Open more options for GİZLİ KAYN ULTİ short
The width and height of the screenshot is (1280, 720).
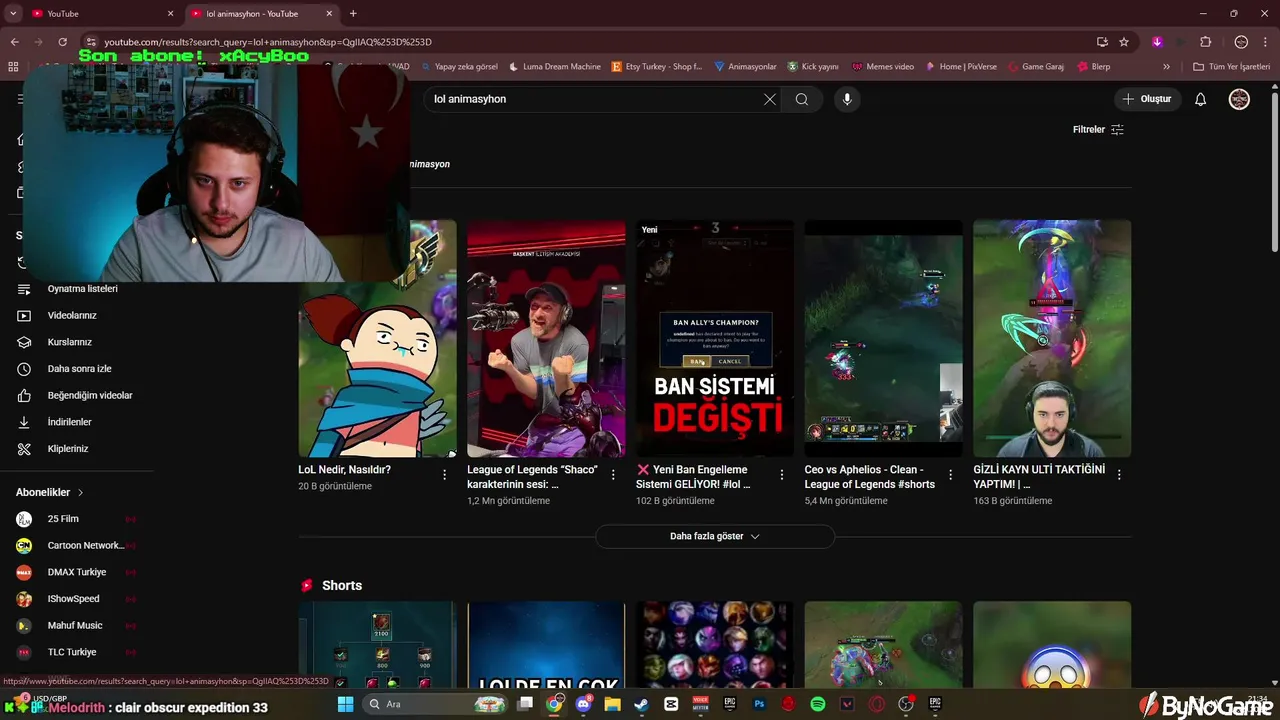point(1119,475)
